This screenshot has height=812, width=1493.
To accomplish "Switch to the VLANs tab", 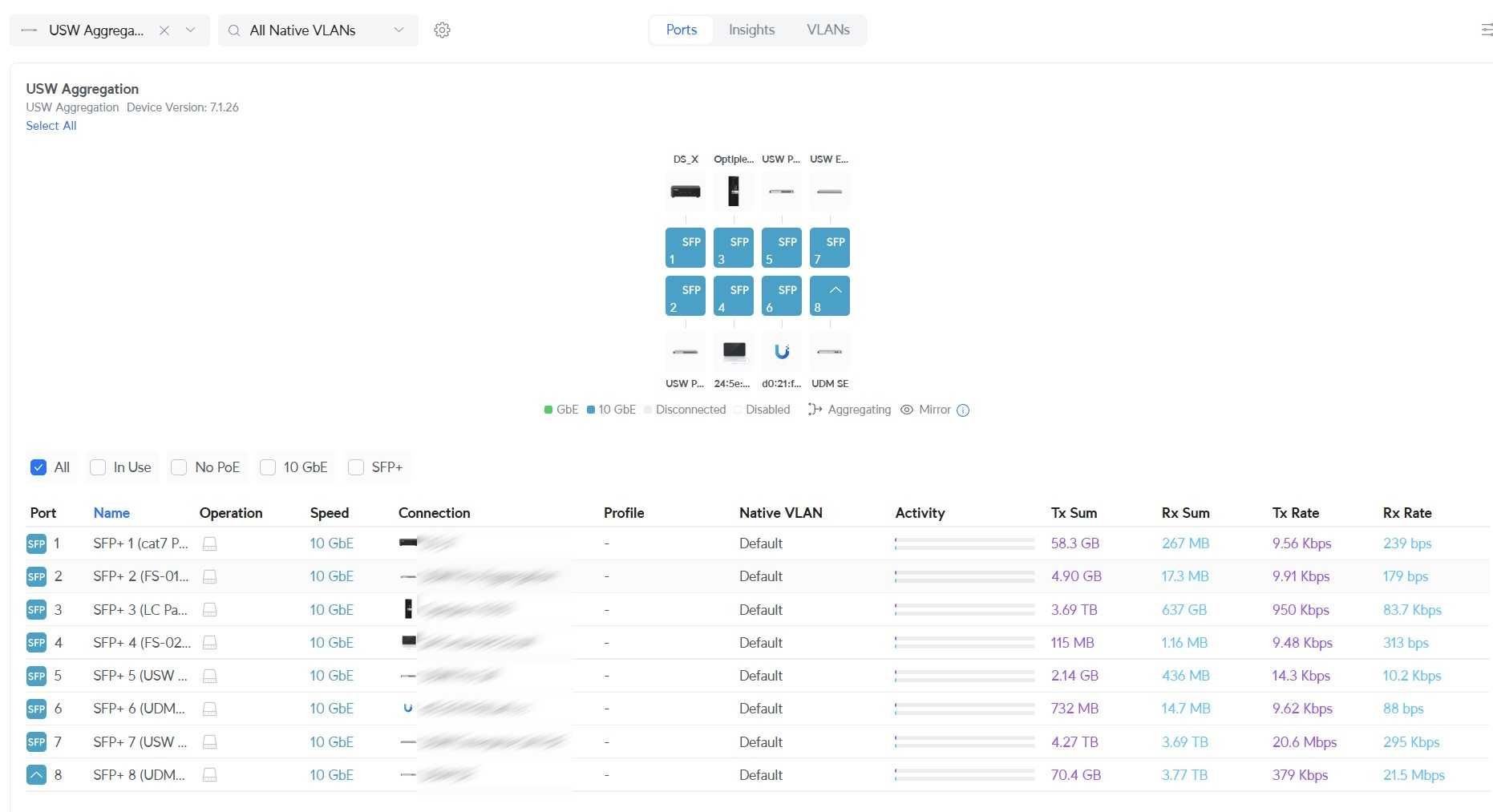I will point(828,30).
